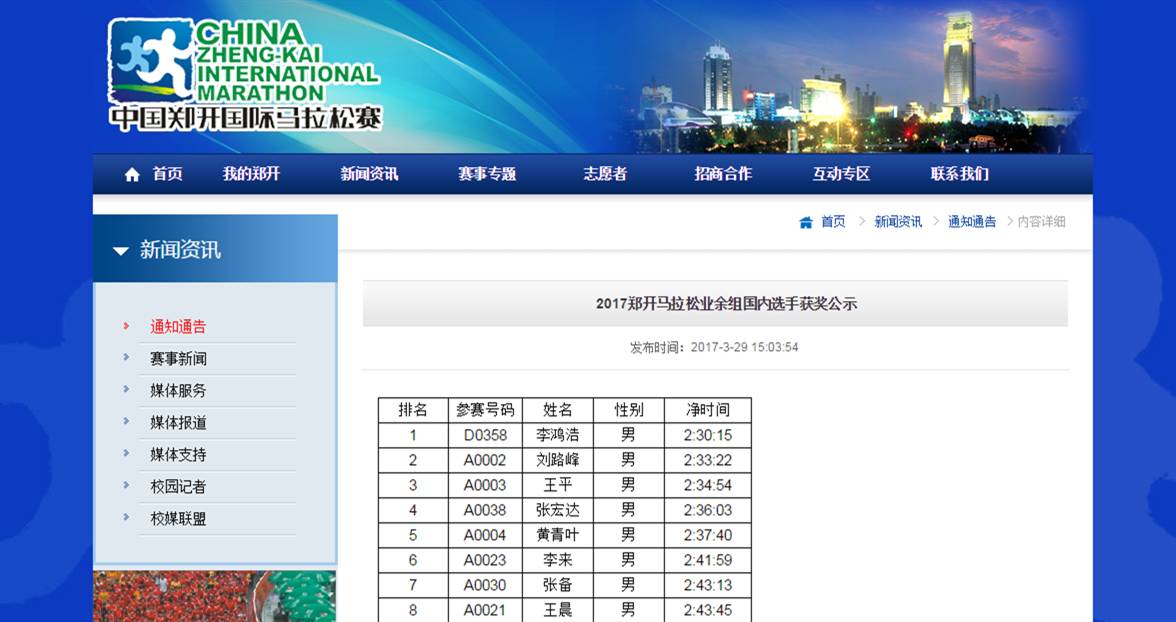
Task: Click the 参赛号码 column header
Action: [485, 410]
